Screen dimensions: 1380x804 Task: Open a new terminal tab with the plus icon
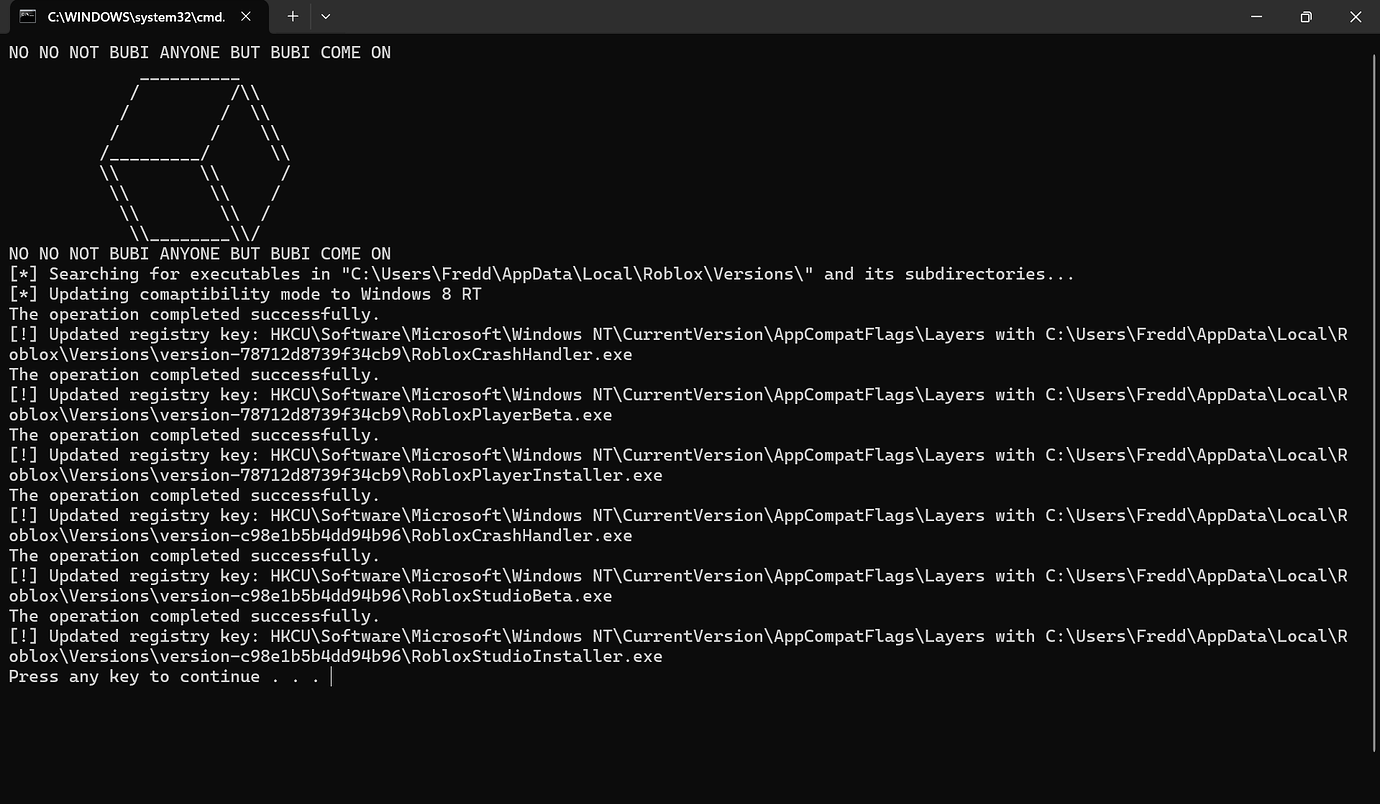pyautogui.click(x=292, y=16)
